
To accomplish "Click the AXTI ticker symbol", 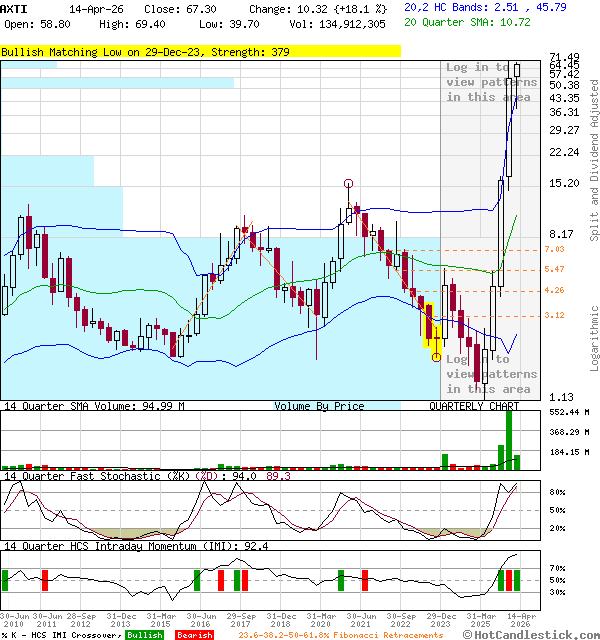I will point(14,8).
